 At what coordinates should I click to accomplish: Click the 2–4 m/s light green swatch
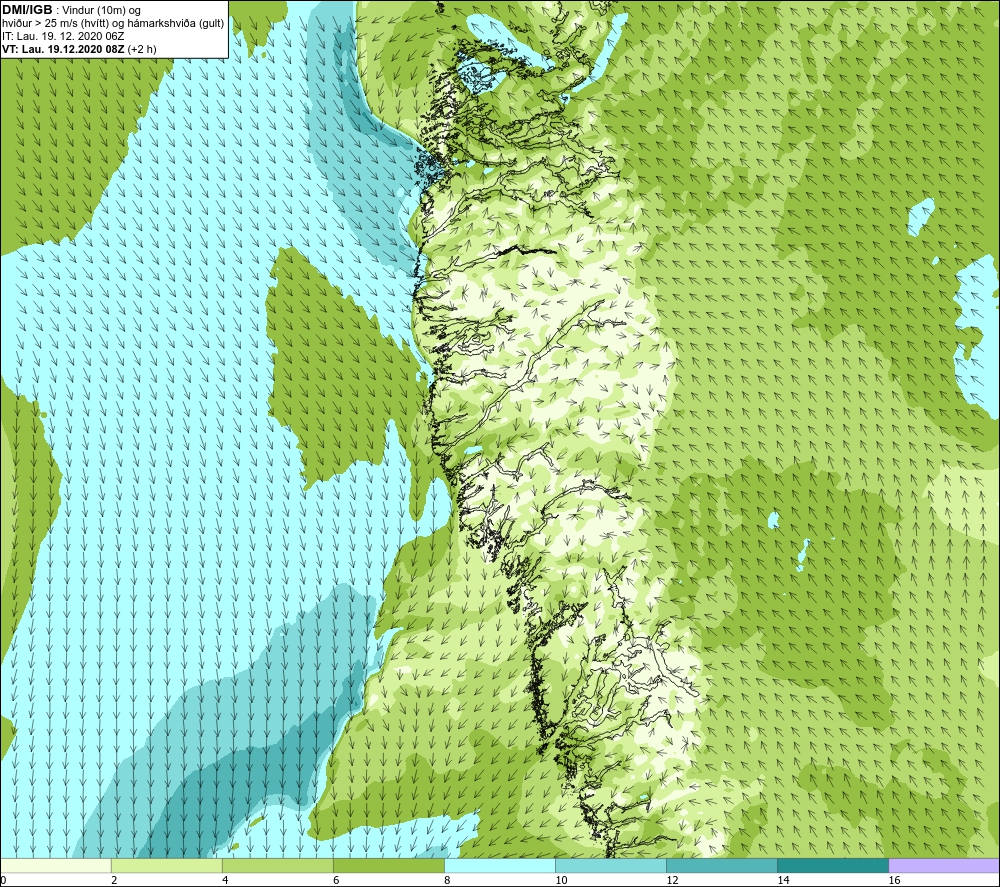point(166,865)
